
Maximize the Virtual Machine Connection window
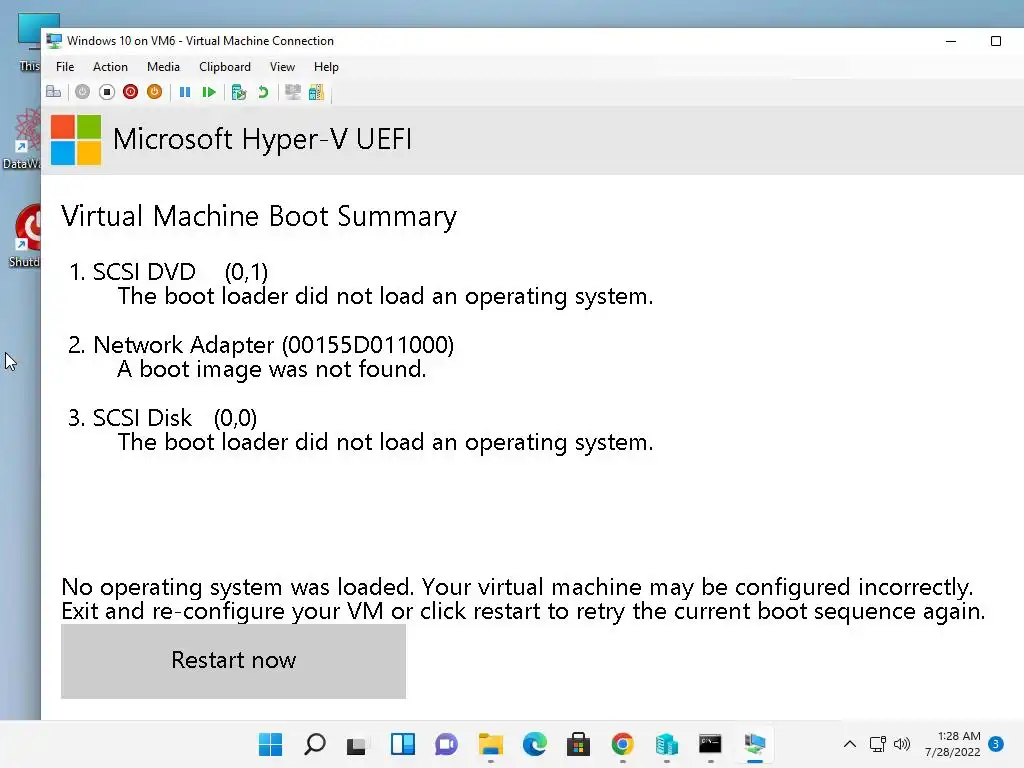[995, 40]
